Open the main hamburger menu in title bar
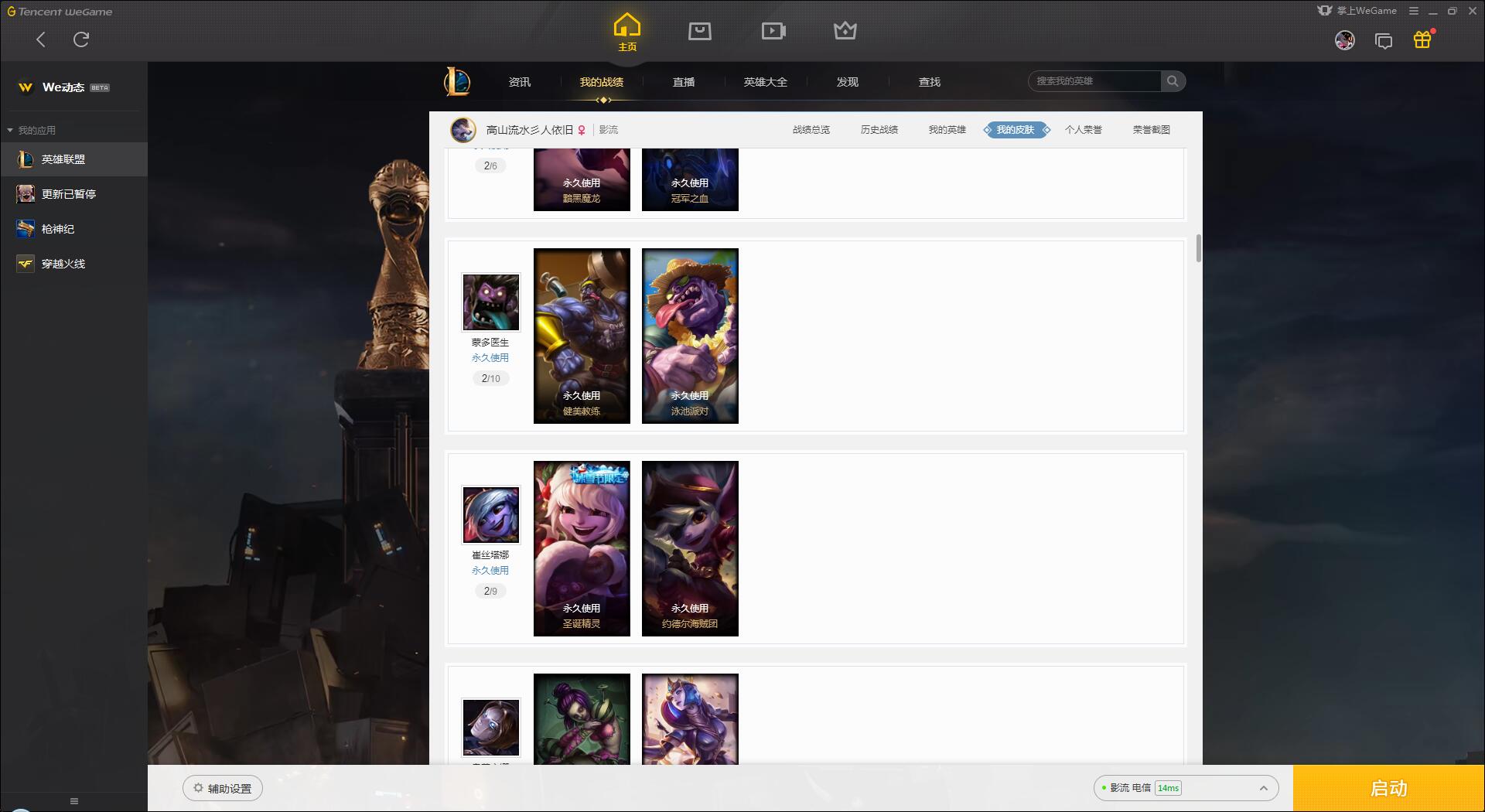Screen dimensions: 1485x812 coord(1414,11)
